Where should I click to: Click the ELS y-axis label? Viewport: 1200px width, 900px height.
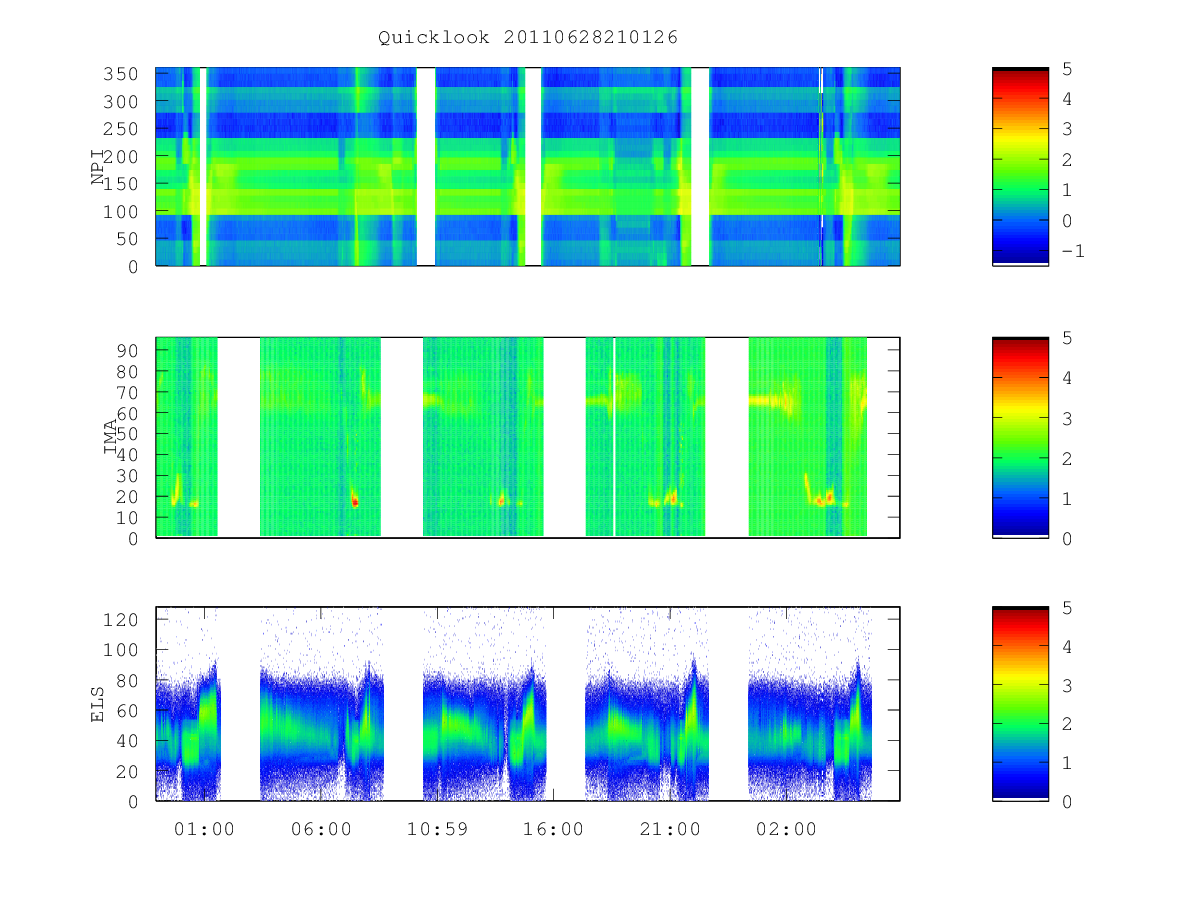(99, 704)
